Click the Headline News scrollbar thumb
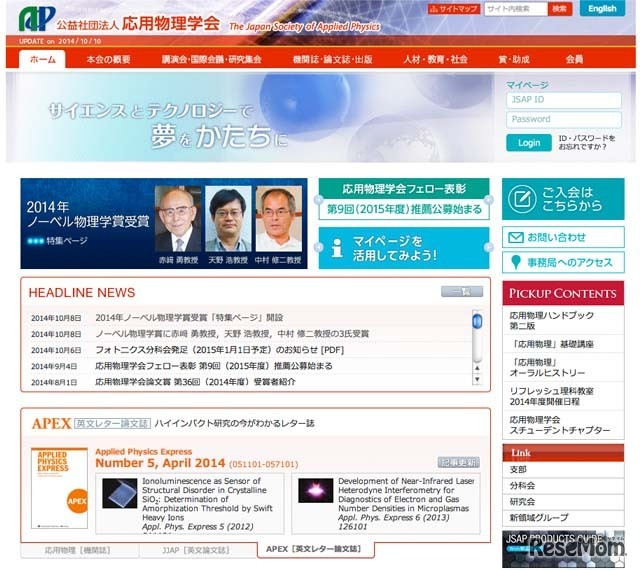Image resolution: width=640 pixels, height=570 pixels. pyautogui.click(x=476, y=321)
